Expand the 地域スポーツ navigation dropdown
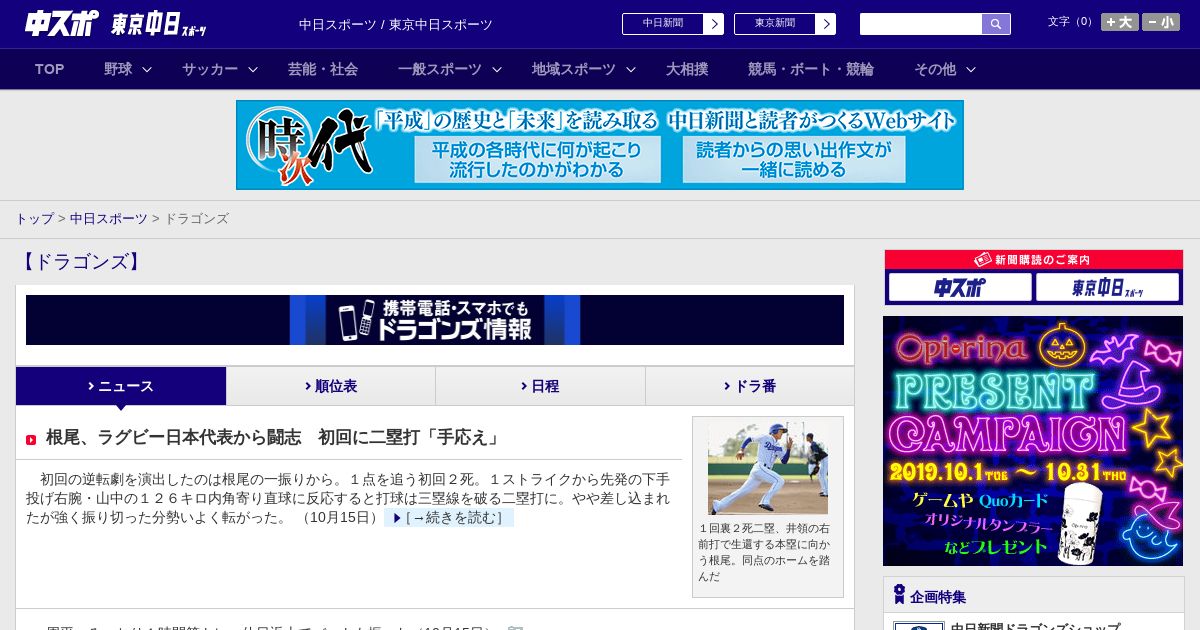Screen dimensions: 1200x630 pyautogui.click(x=583, y=69)
